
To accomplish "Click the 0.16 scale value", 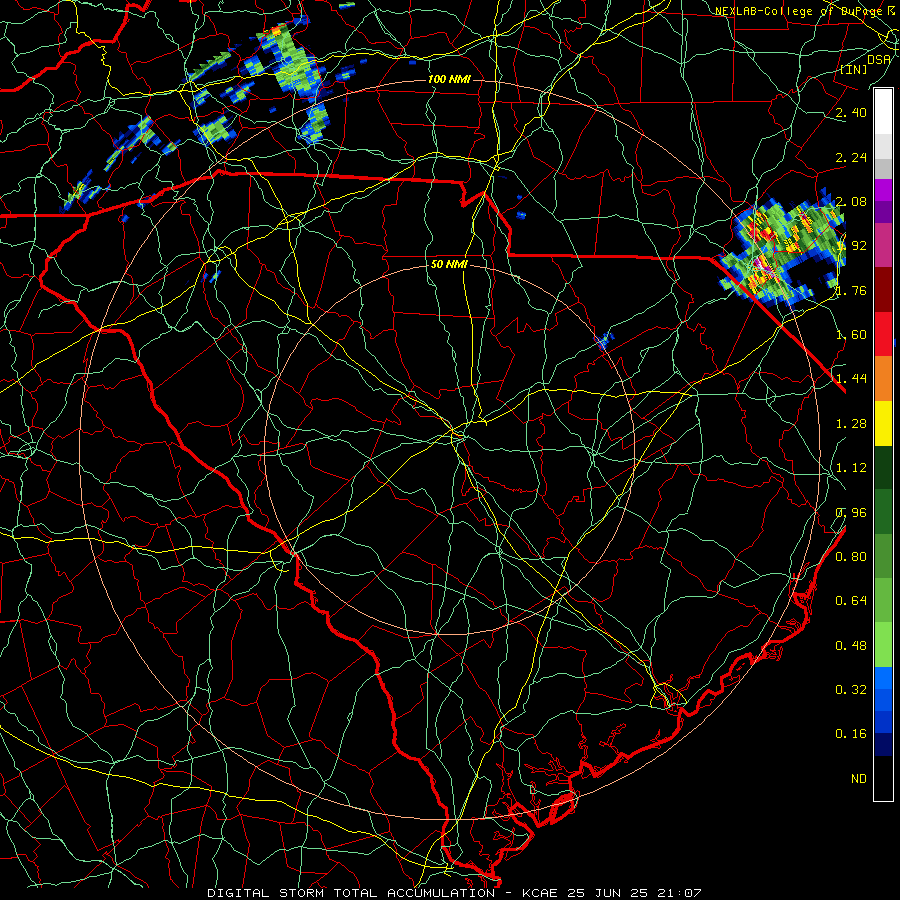I will click(851, 734).
